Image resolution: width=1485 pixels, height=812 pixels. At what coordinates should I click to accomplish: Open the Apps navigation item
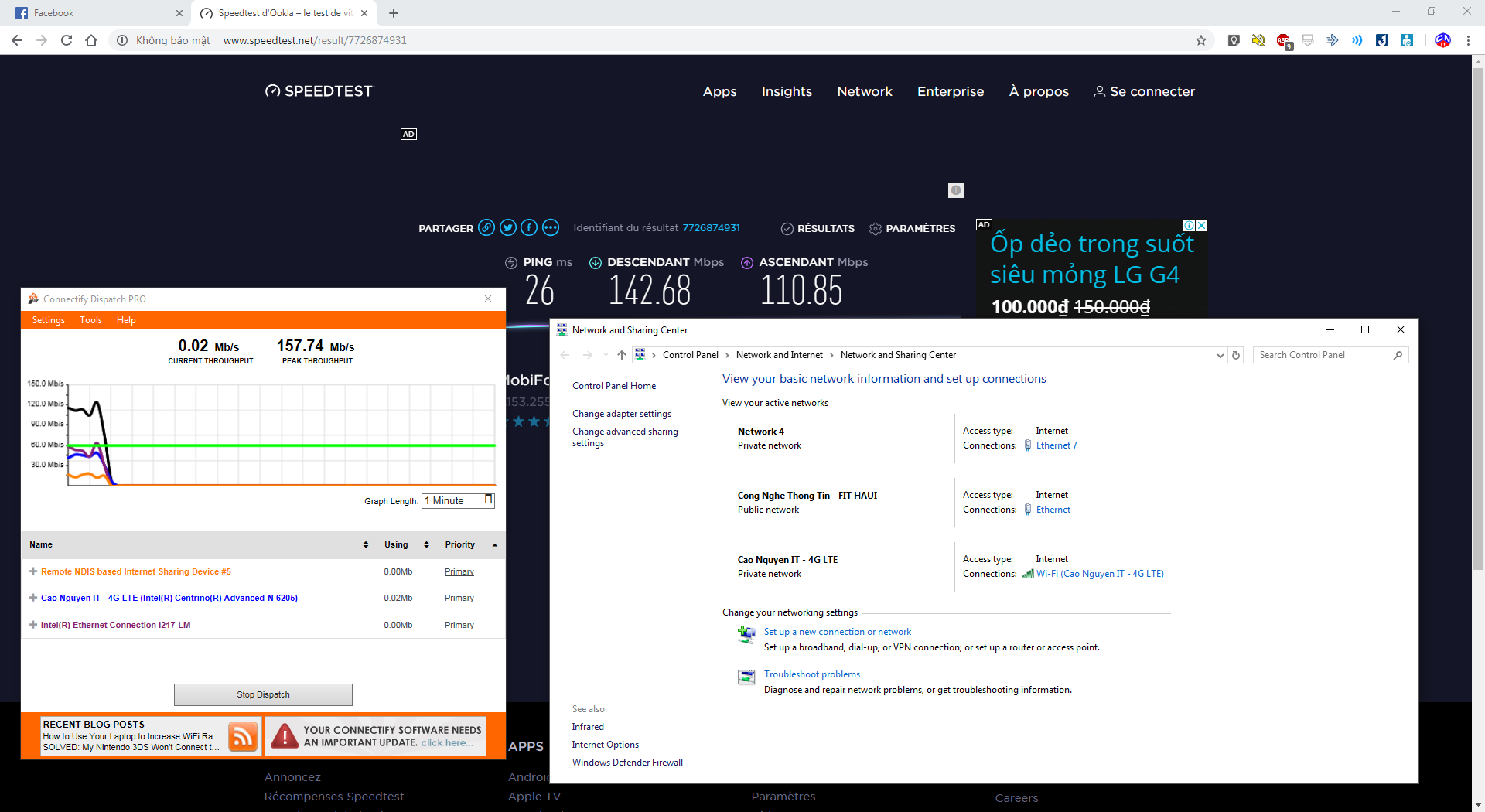point(719,91)
